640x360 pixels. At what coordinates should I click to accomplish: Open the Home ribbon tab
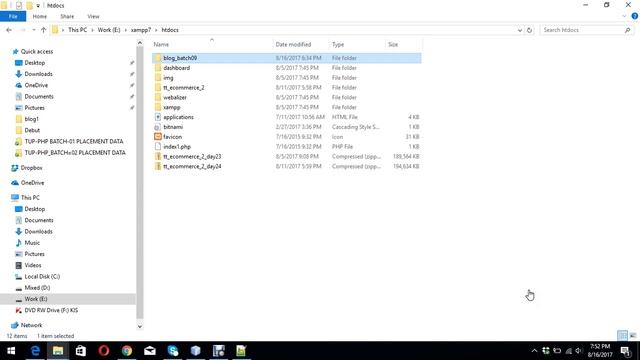tap(40, 16)
